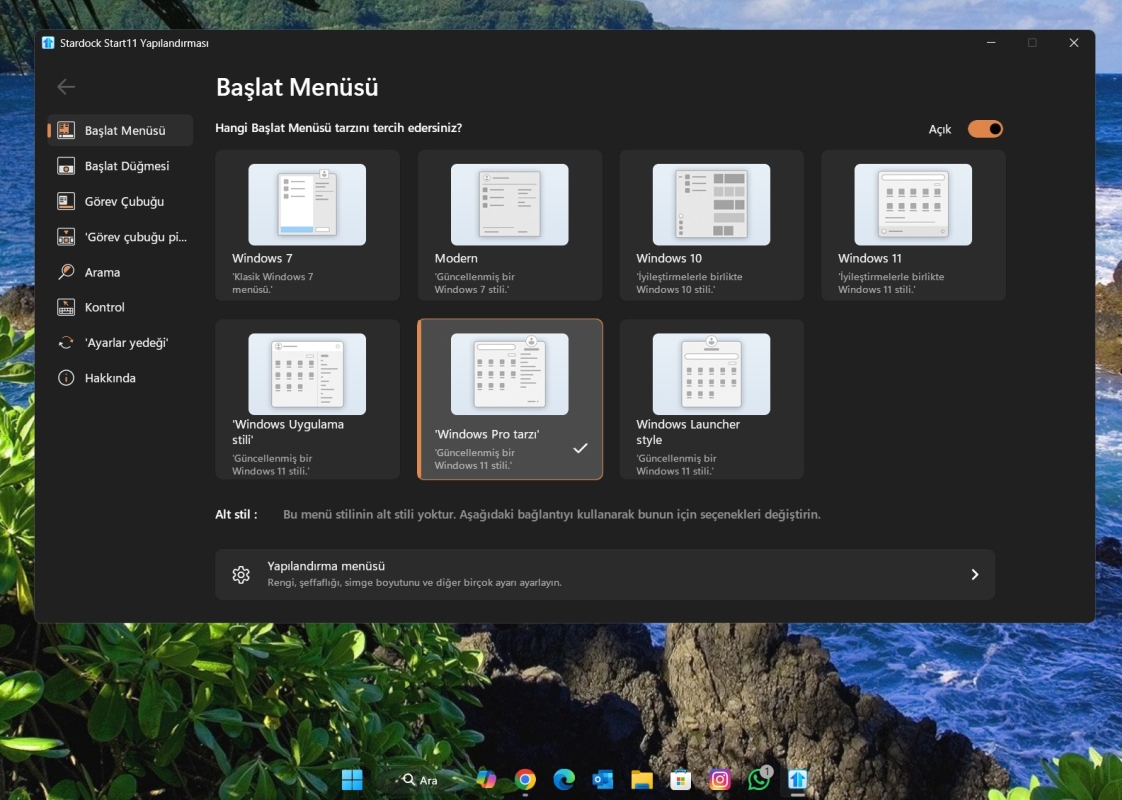Image resolution: width=1122 pixels, height=800 pixels.
Task: Click the gear icon beside Yapılandırma menüsü
Action: coord(240,574)
